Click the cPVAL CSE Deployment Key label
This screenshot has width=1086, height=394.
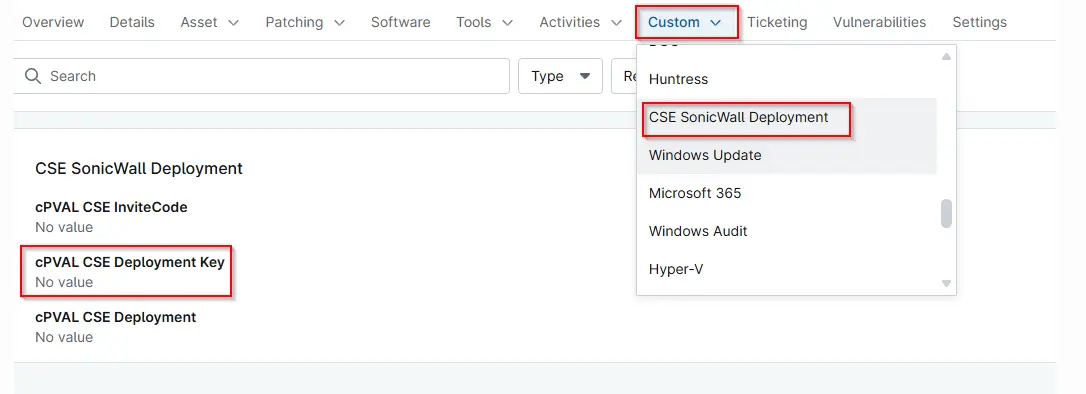pos(130,262)
